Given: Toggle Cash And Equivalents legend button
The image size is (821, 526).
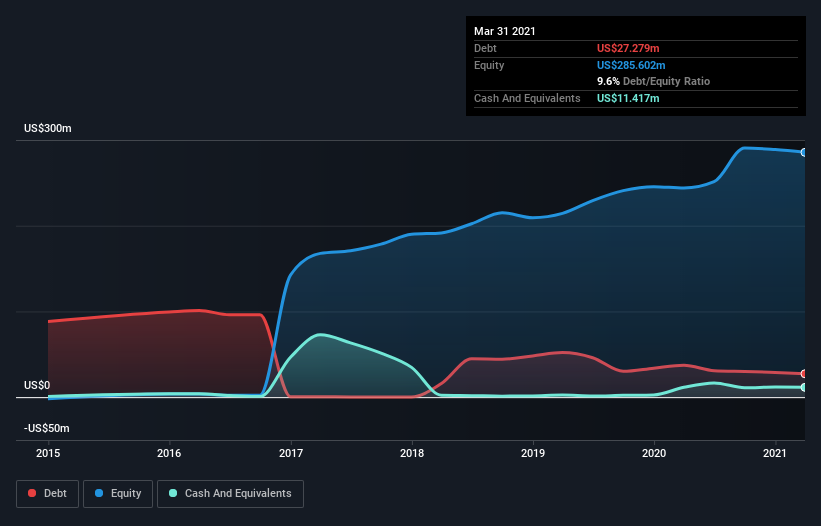Looking at the screenshot, I should tap(230, 494).
